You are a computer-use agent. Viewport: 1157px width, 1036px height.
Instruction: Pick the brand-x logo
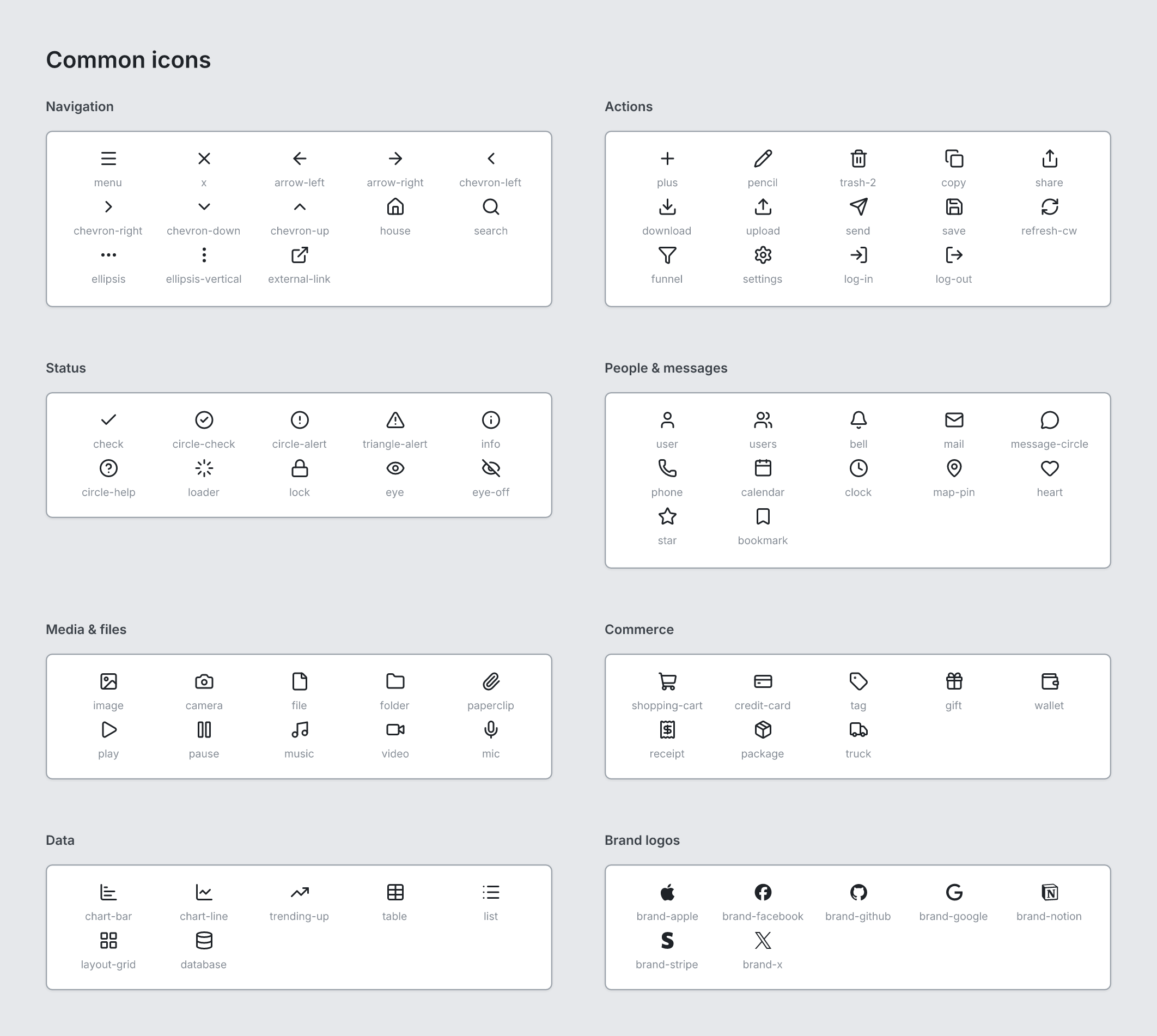(x=763, y=941)
